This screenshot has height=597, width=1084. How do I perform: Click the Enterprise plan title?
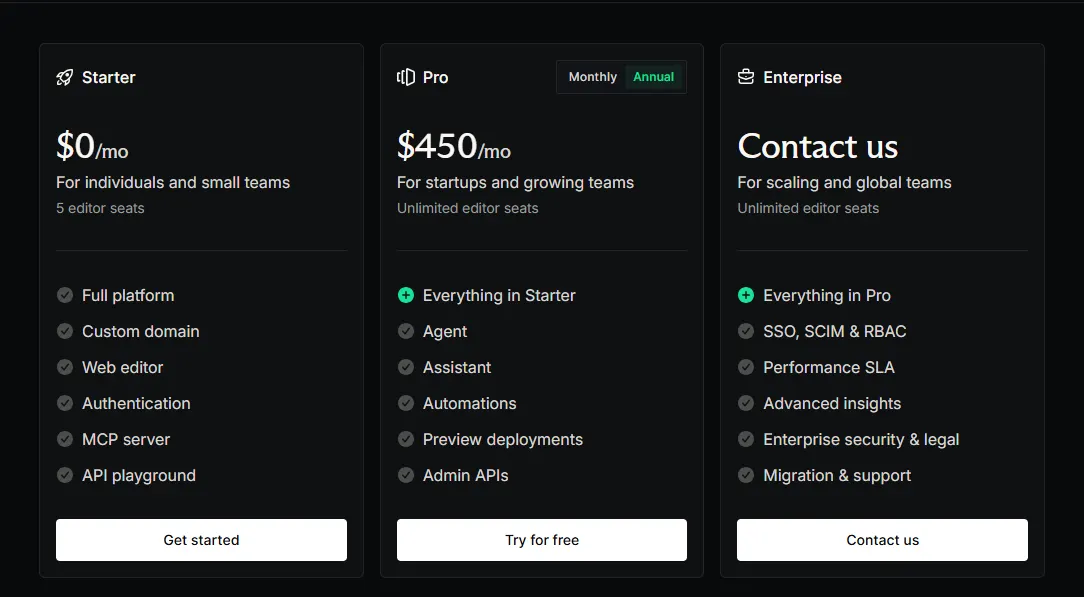(x=802, y=77)
